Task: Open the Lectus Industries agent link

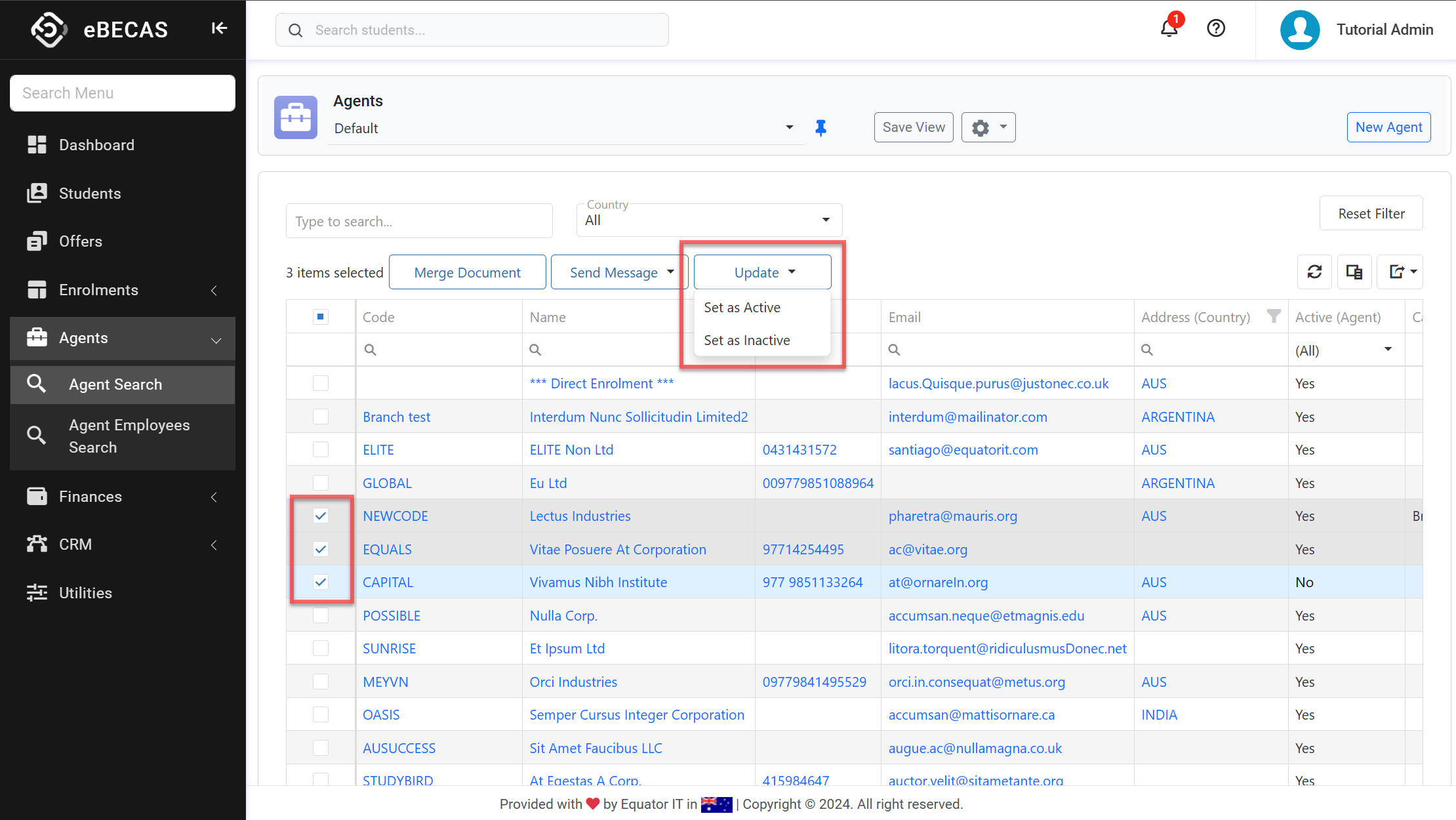Action: click(580, 516)
